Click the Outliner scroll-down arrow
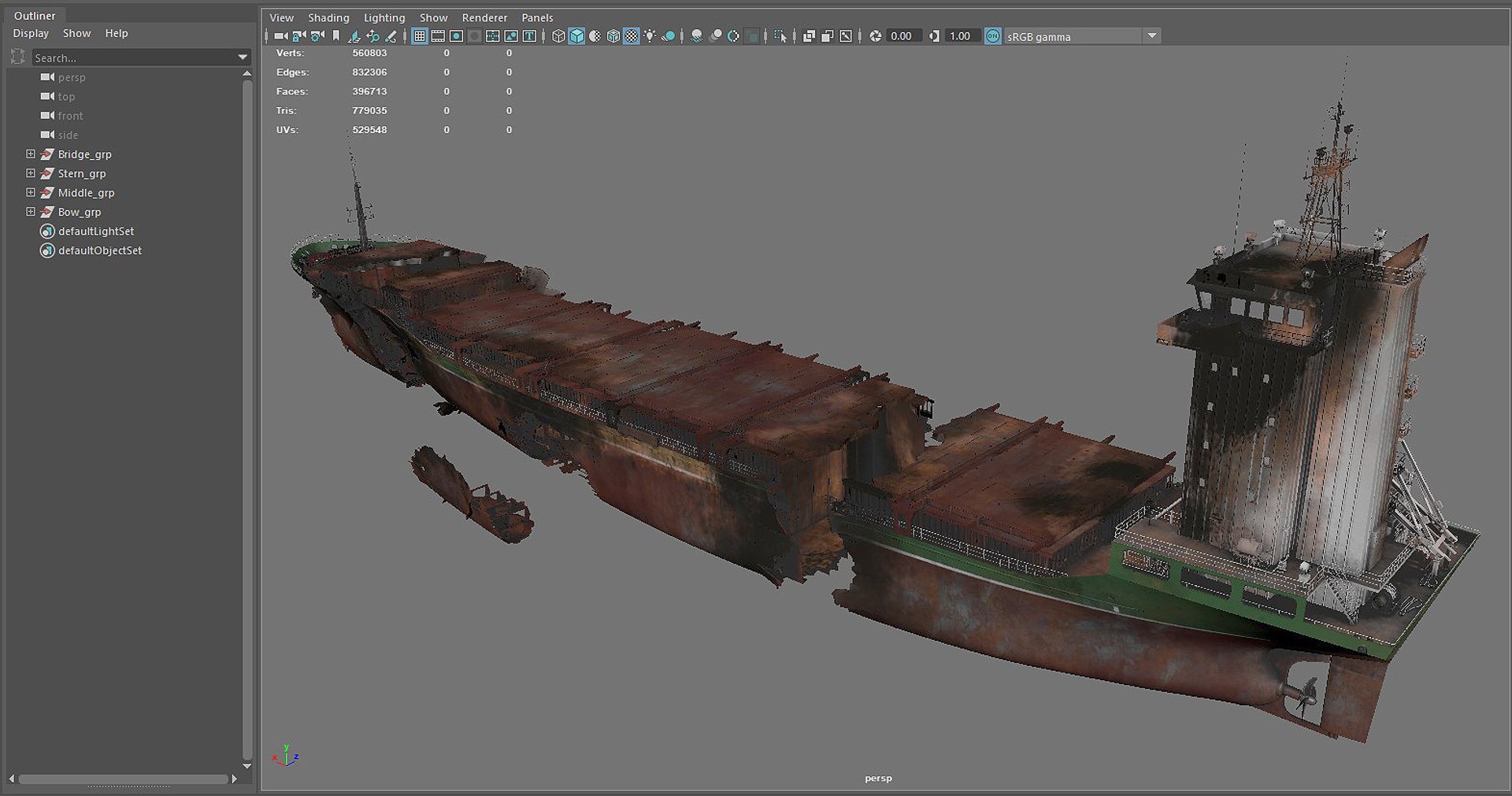 click(x=247, y=765)
